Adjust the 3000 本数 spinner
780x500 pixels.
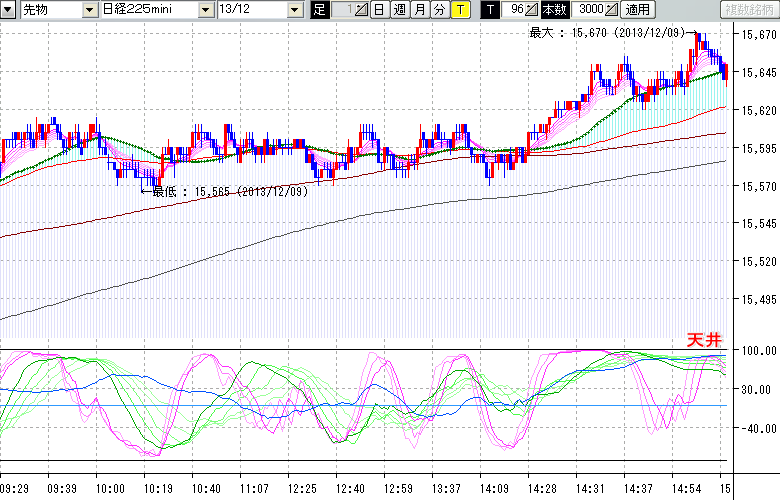click(x=611, y=9)
